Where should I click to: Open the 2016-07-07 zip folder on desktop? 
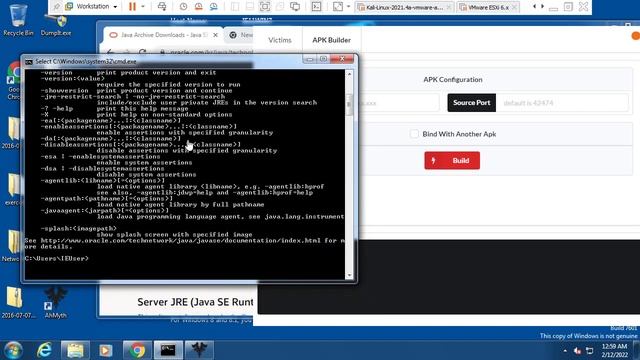pyautogui.click(x=18, y=302)
